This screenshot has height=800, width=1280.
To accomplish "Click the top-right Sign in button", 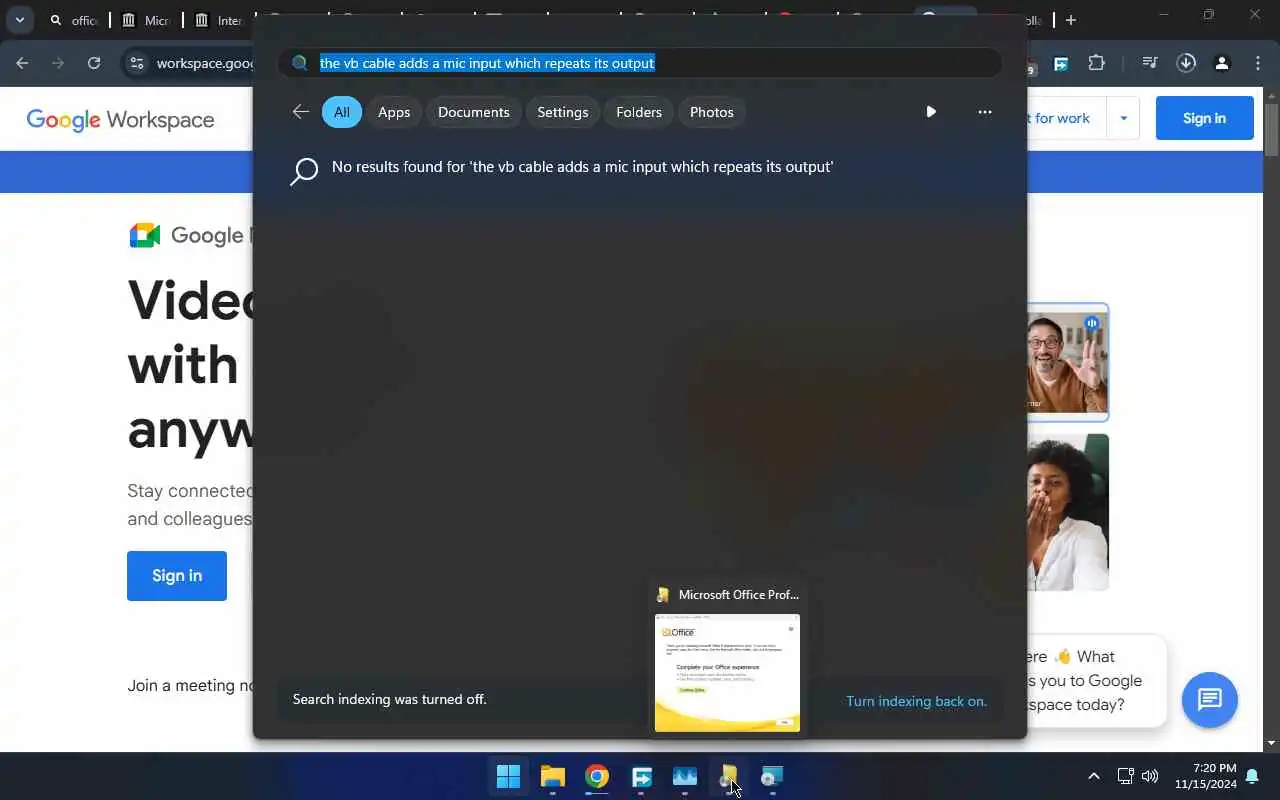I will 1204,118.
